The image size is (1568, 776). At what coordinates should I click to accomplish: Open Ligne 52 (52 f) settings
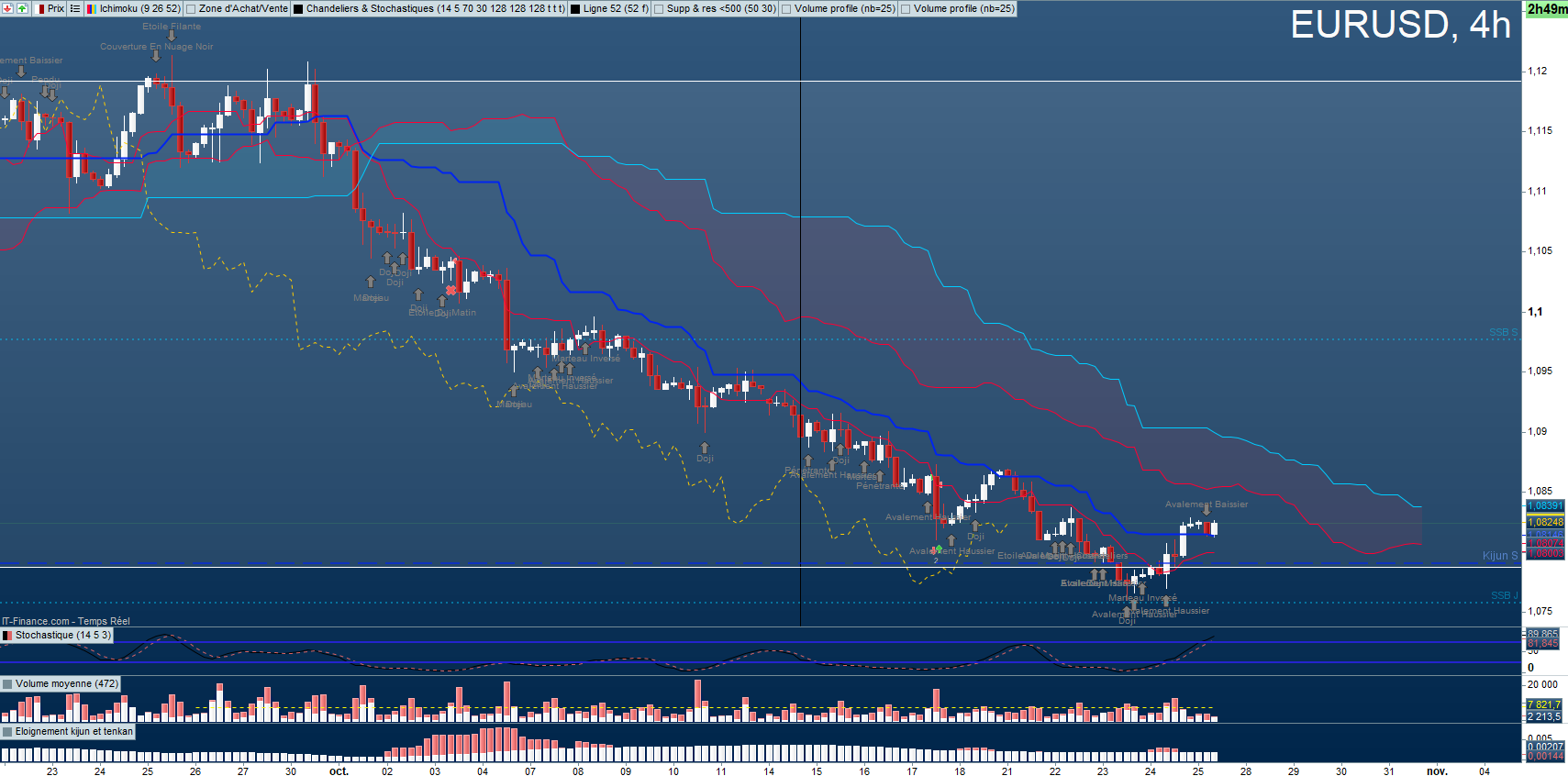pos(616,8)
